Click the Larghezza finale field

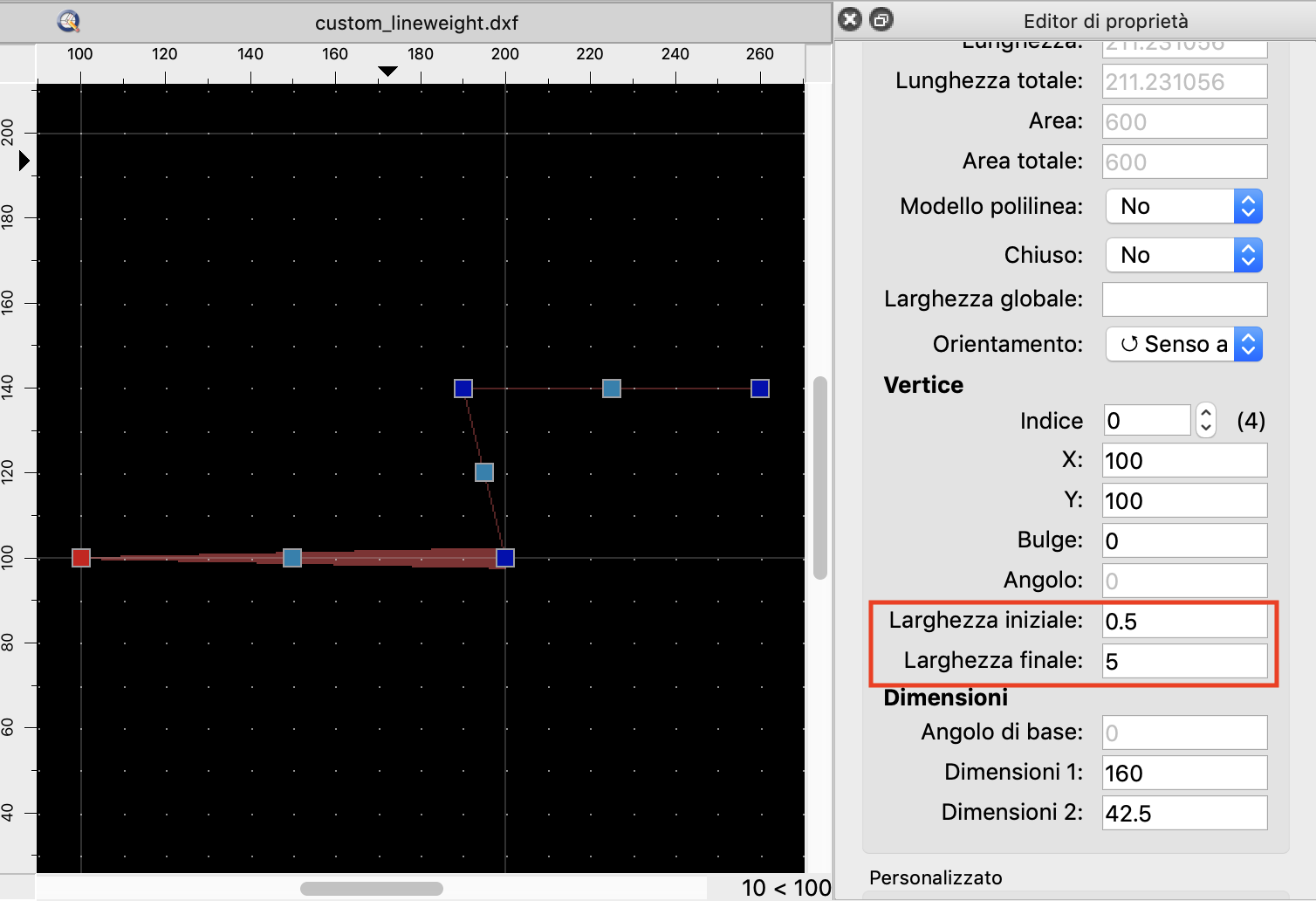pyautogui.click(x=1184, y=662)
